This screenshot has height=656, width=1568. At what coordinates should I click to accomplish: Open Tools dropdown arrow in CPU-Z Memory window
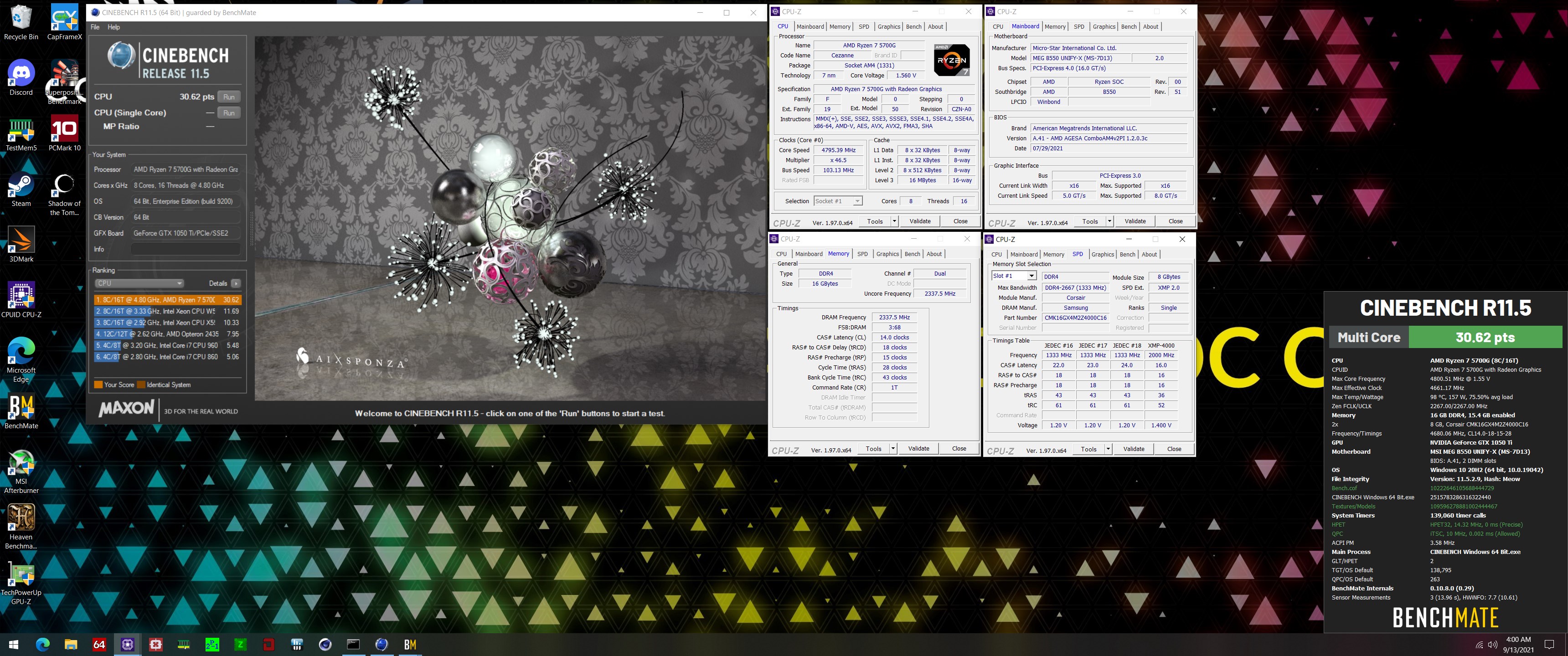click(x=893, y=449)
